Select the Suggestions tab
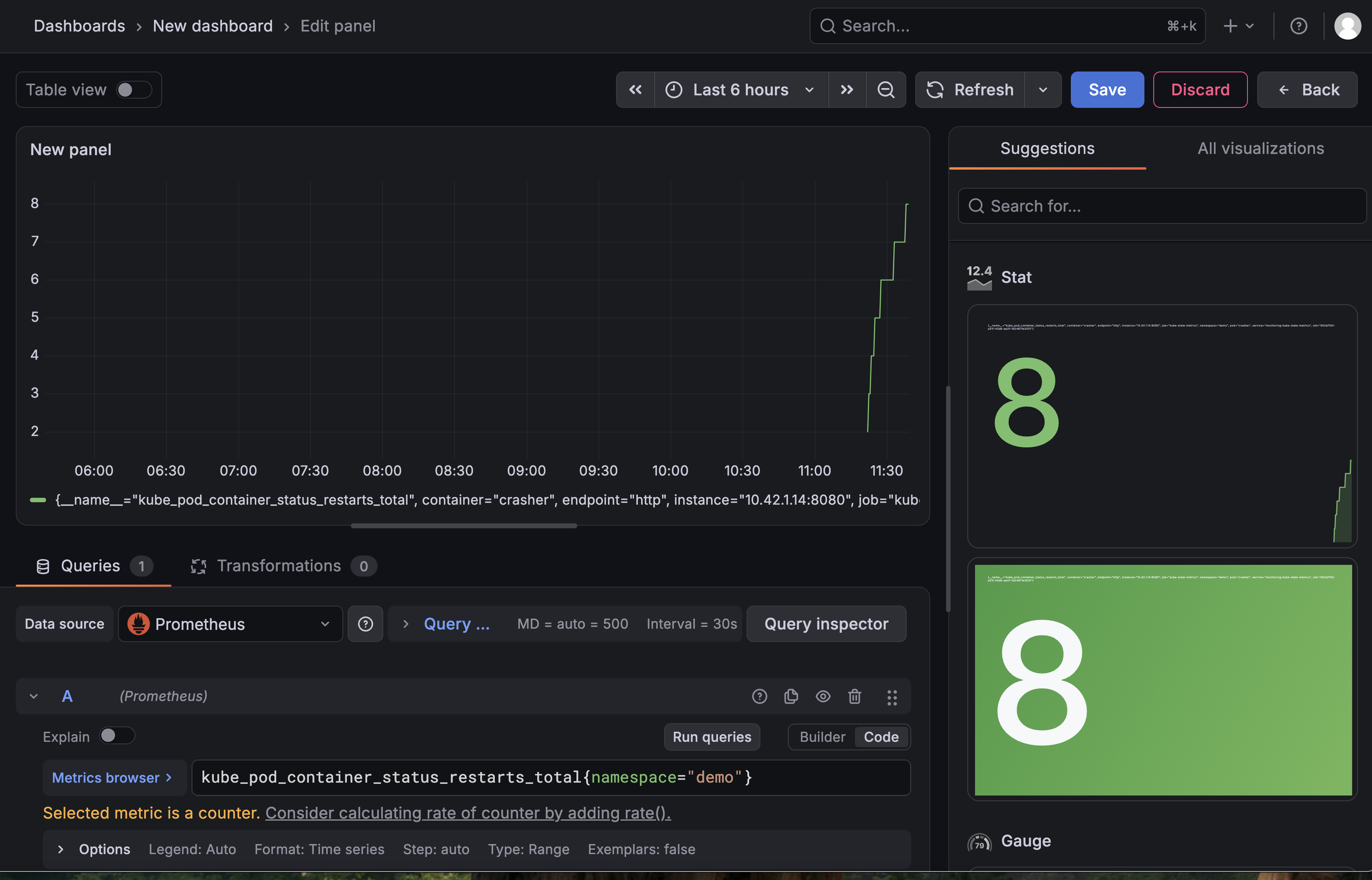Viewport: 1372px width, 880px height. pos(1047,149)
